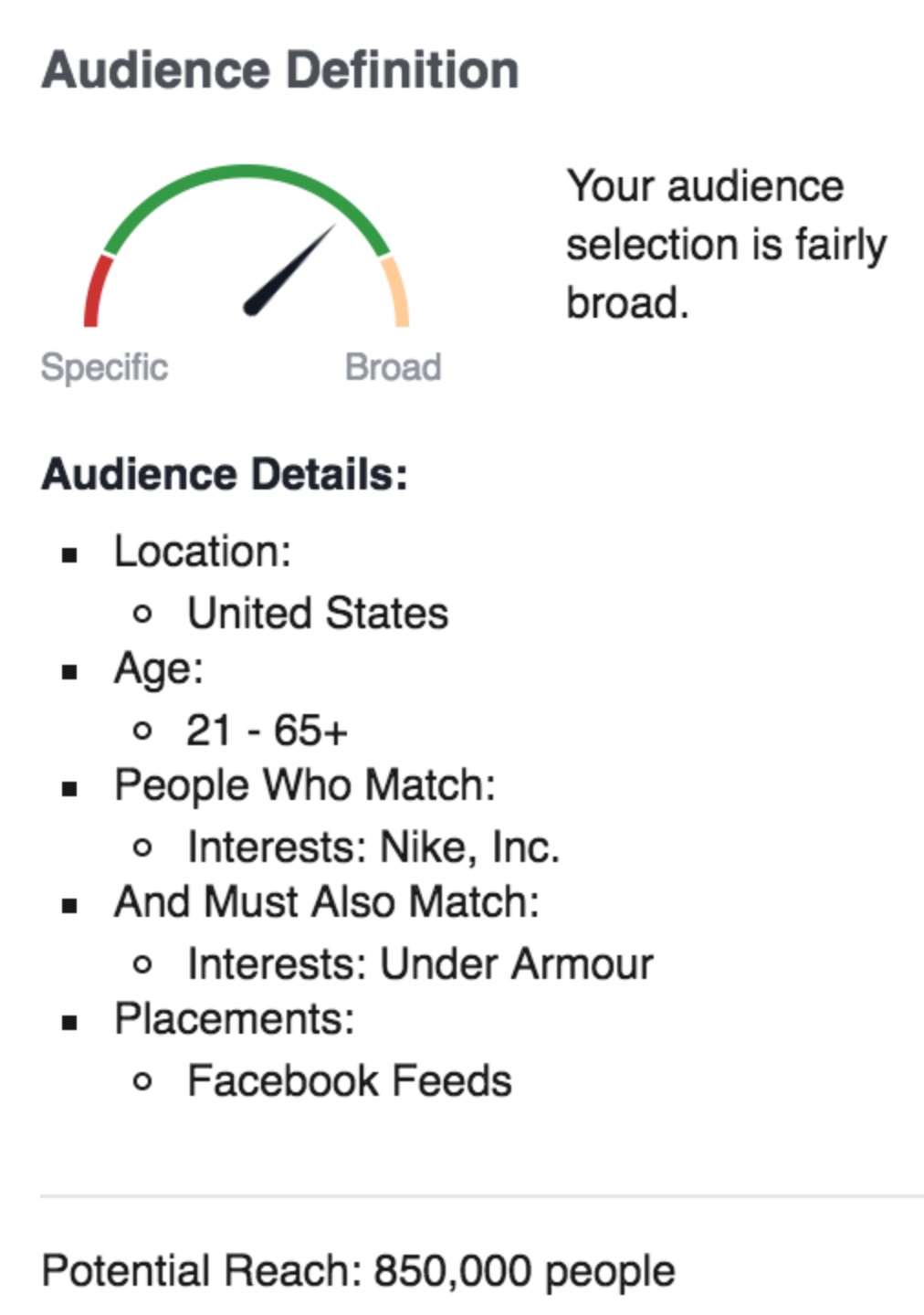The width and height of the screenshot is (924, 1315).
Task: Select the Facebook Feeds placement entry
Action: [349, 1081]
